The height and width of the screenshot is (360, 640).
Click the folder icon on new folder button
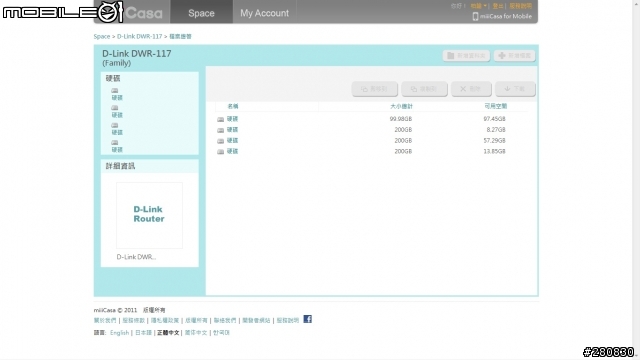[x=451, y=56]
